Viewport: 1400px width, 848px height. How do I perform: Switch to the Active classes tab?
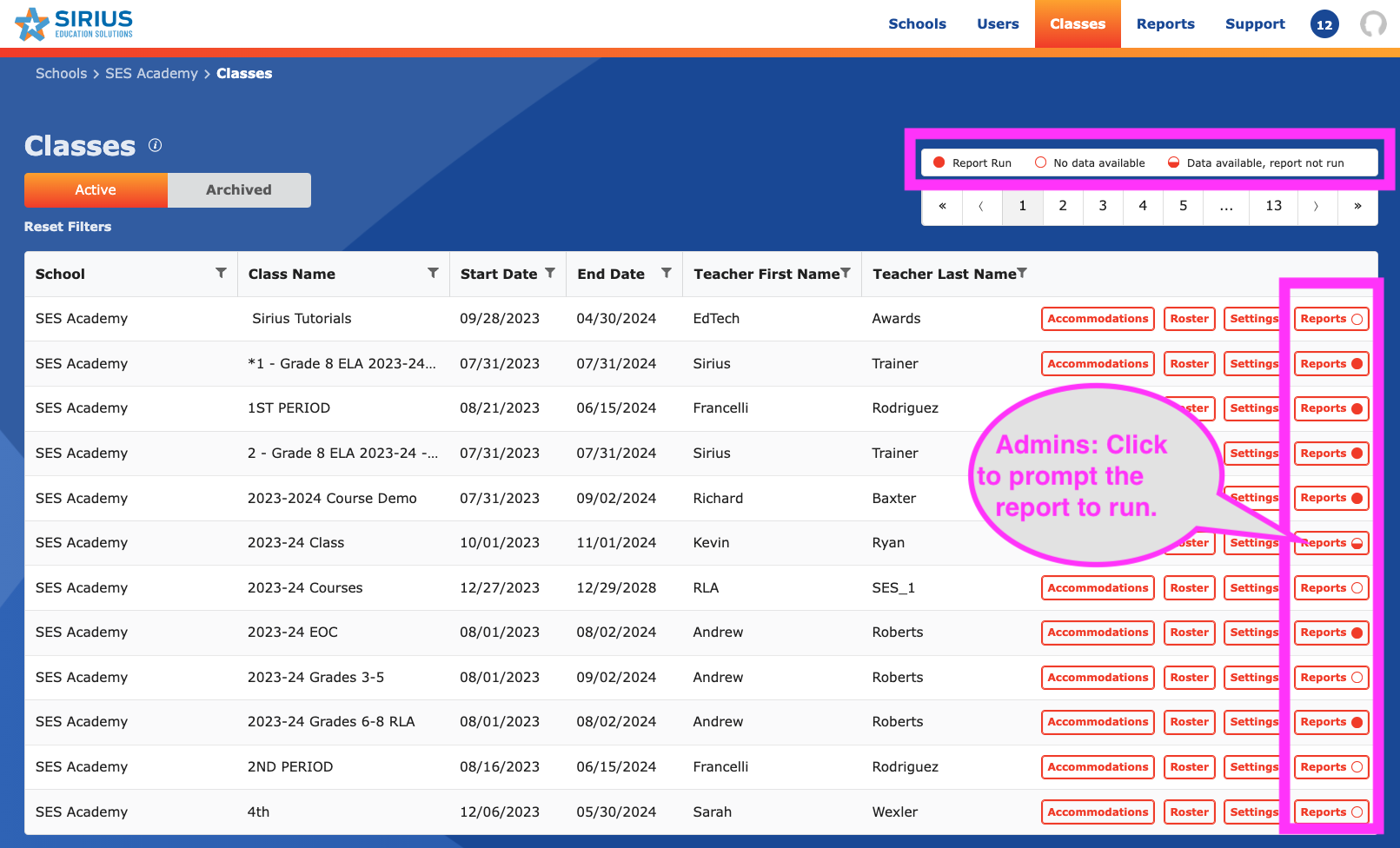(96, 190)
